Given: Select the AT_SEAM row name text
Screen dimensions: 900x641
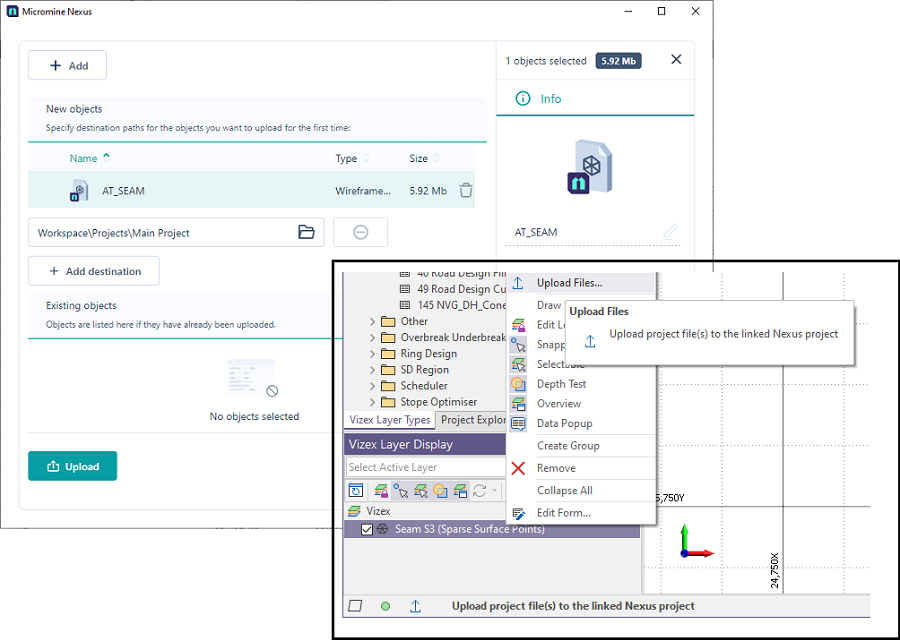Looking at the screenshot, I should pos(123,191).
